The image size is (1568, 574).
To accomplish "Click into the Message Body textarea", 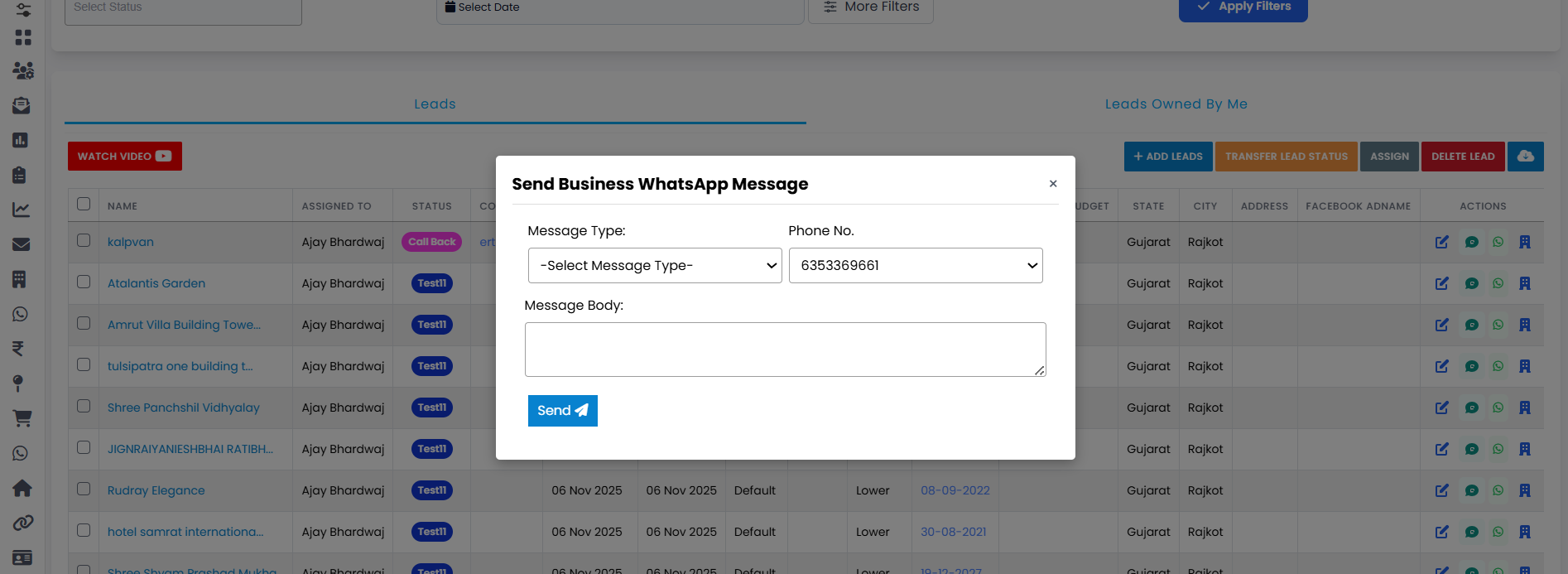I will [785, 350].
